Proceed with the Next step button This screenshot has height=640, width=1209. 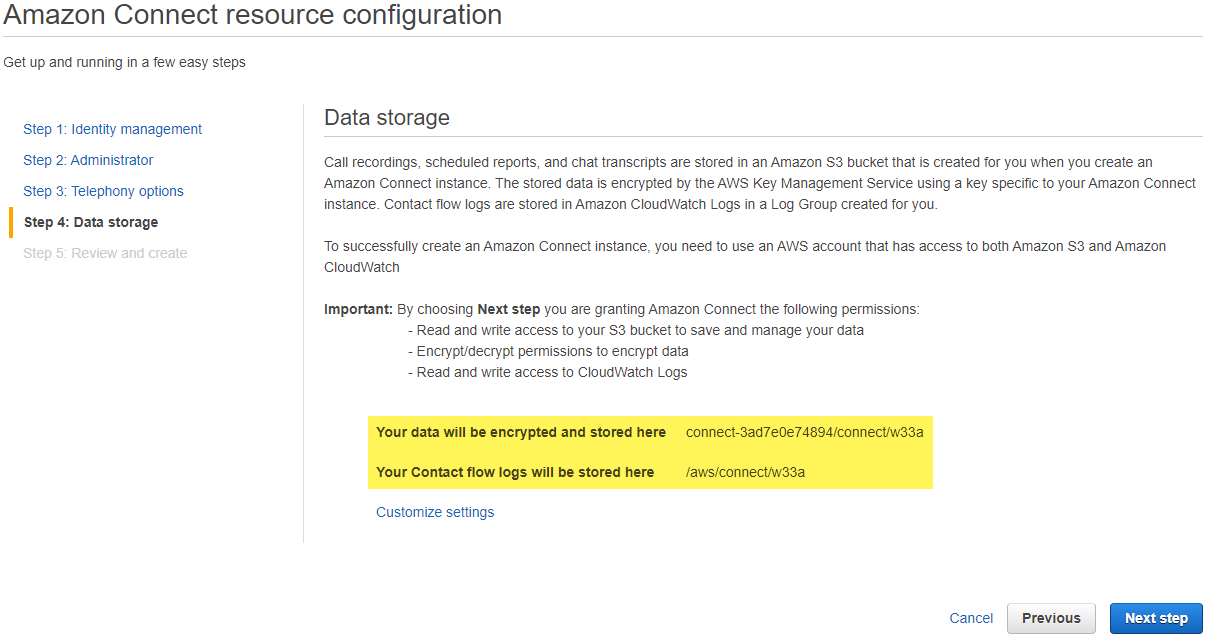pos(1156,618)
